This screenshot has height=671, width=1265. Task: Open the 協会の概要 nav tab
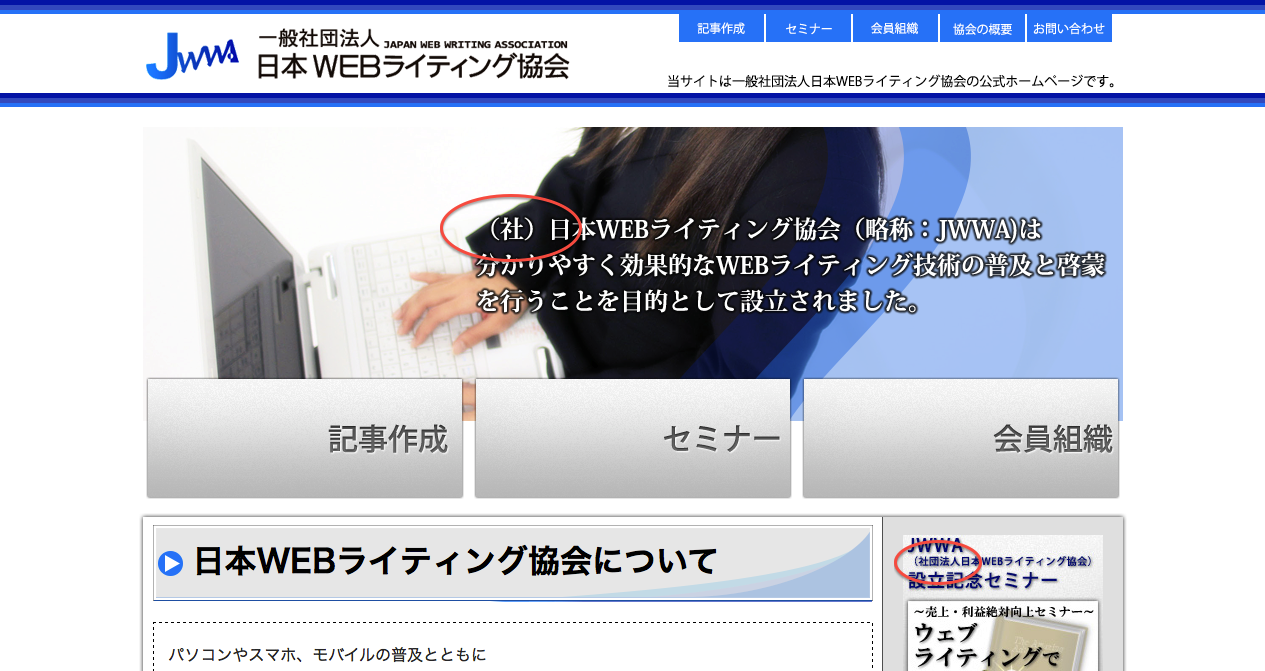[x=982, y=28]
